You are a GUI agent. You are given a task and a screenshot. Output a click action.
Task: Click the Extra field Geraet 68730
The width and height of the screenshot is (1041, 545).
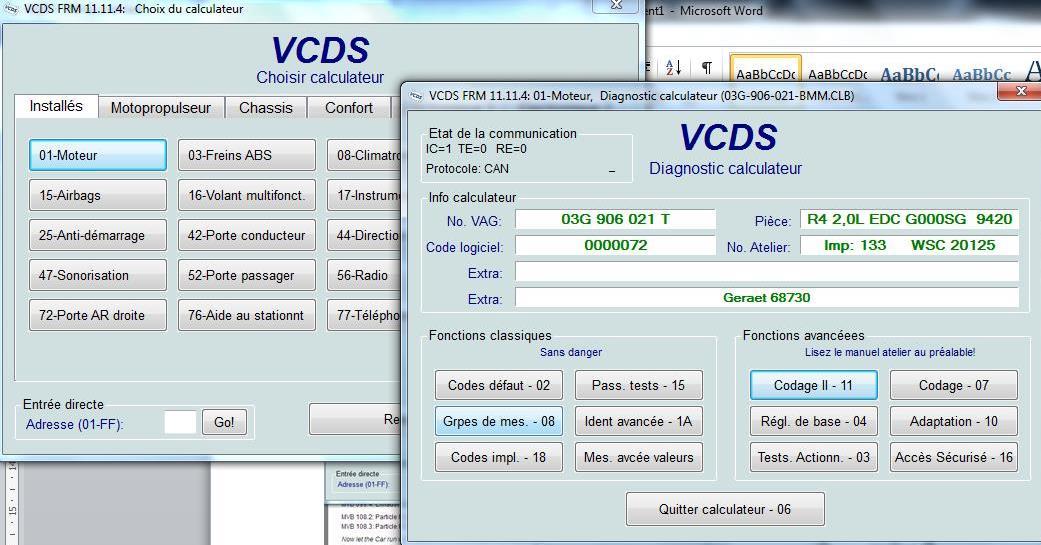coord(767,297)
